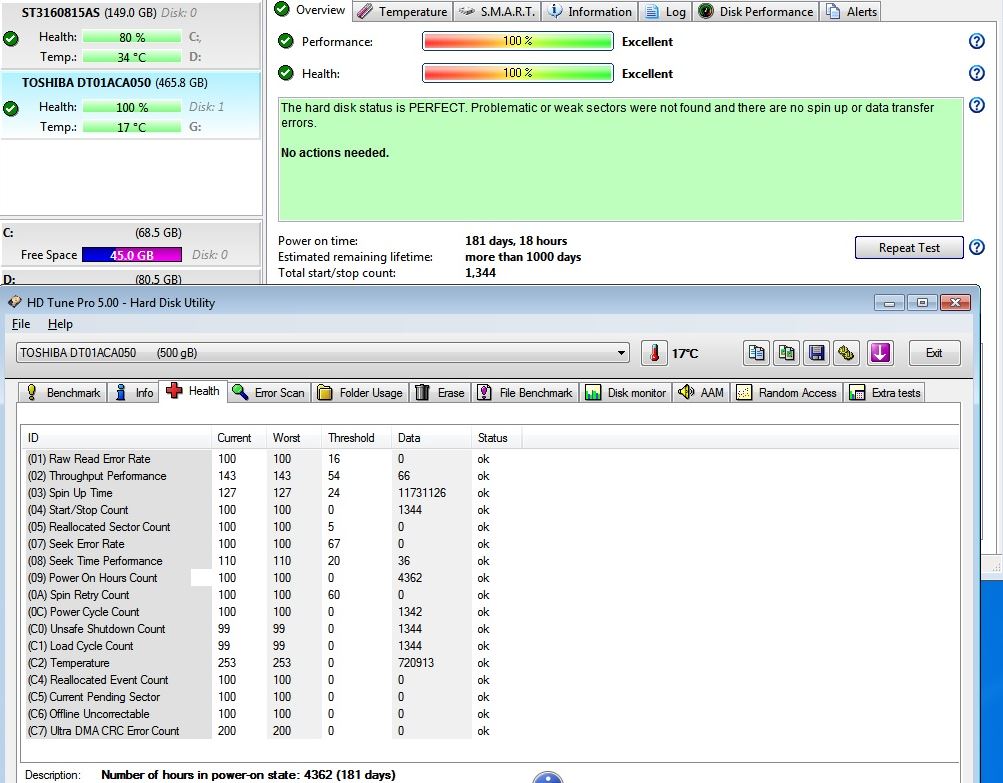Click the Status column header
This screenshot has width=1003, height=783.
tap(497, 438)
